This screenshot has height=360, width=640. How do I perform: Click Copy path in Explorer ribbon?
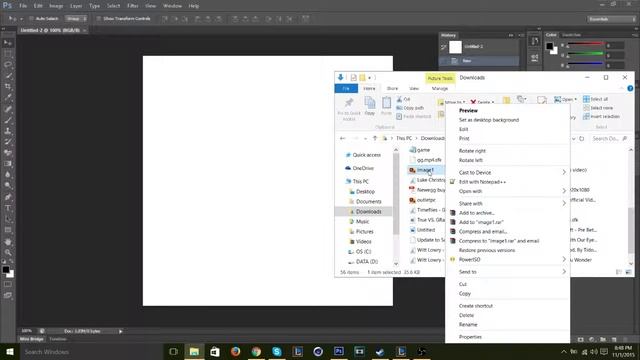click(410, 108)
